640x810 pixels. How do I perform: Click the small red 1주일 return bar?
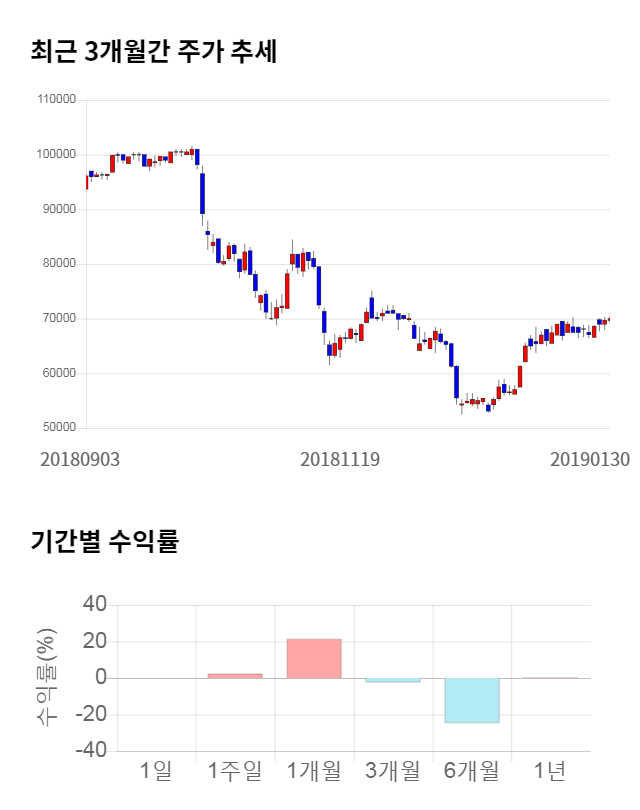coord(235,676)
